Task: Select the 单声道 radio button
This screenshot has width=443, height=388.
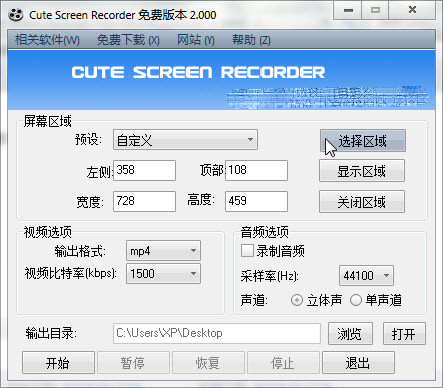Action: 356,300
